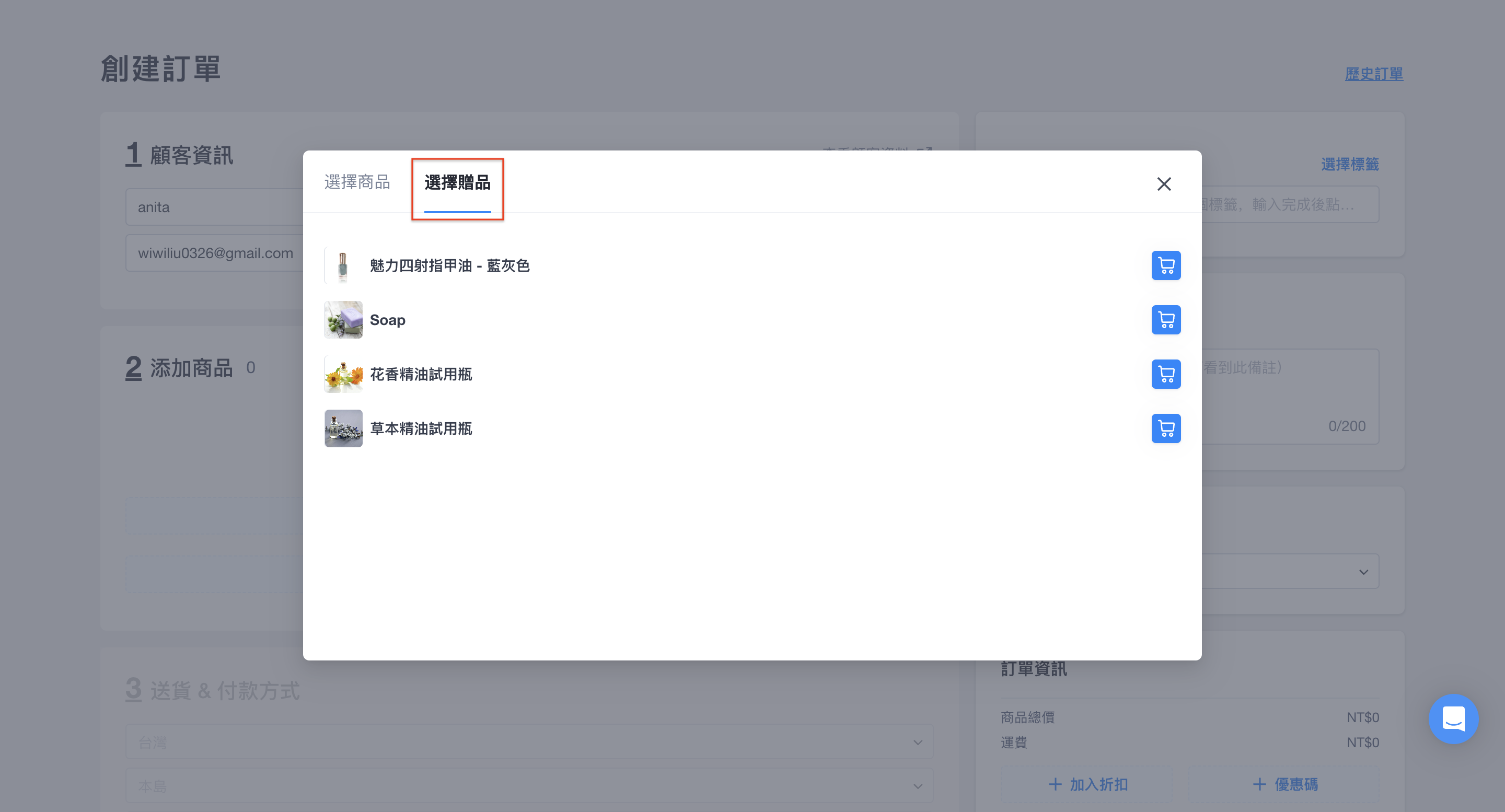Open the dropdown in the right panel
1505x812 pixels.
1290,571
